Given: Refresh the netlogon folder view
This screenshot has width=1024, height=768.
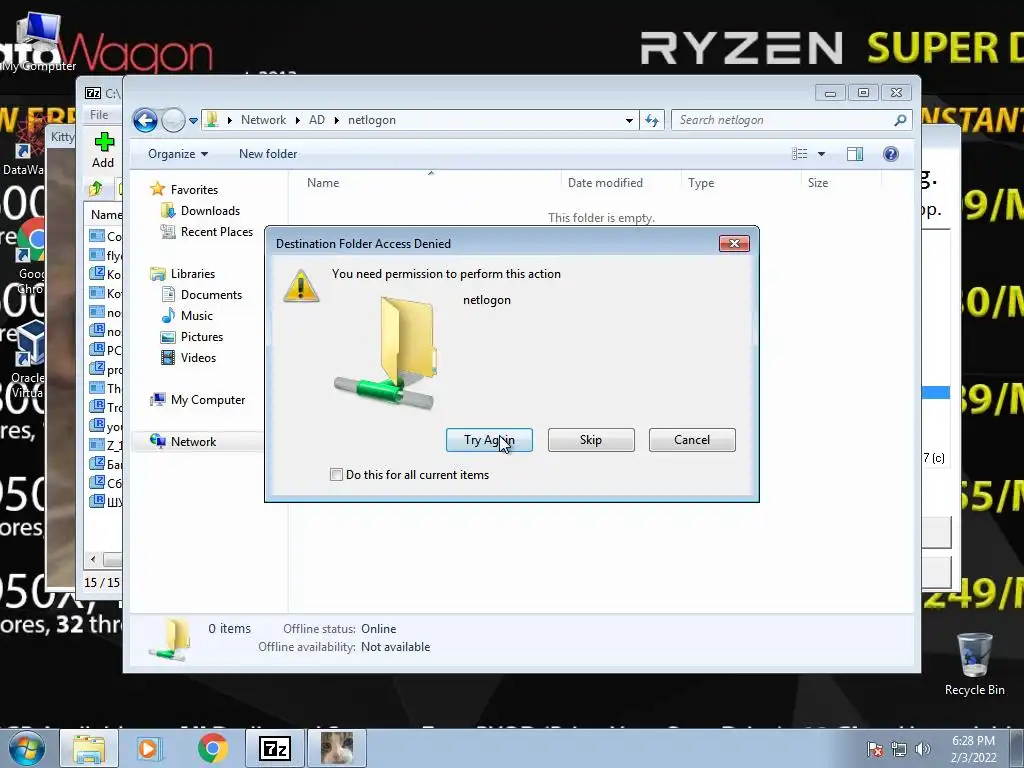Looking at the screenshot, I should (652, 120).
